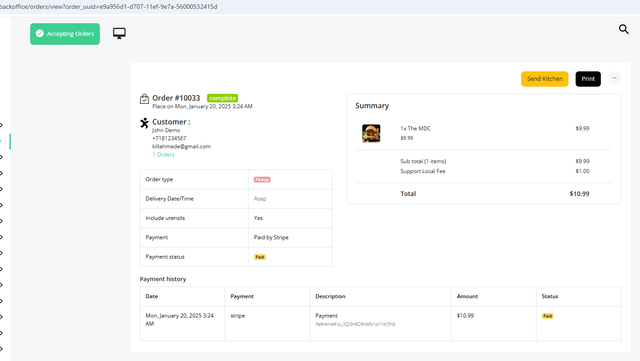Click the red Pickup order type badge

click(262, 180)
